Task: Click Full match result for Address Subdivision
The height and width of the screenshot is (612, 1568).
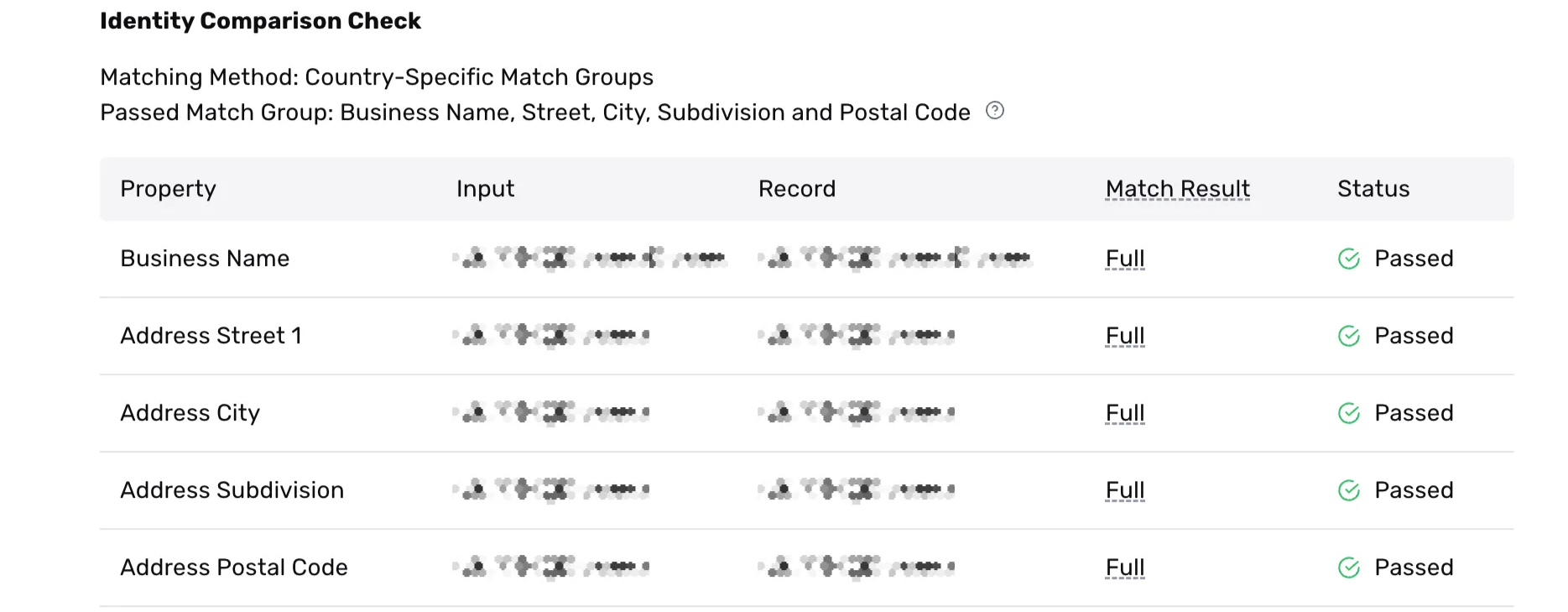Action: 1125,490
